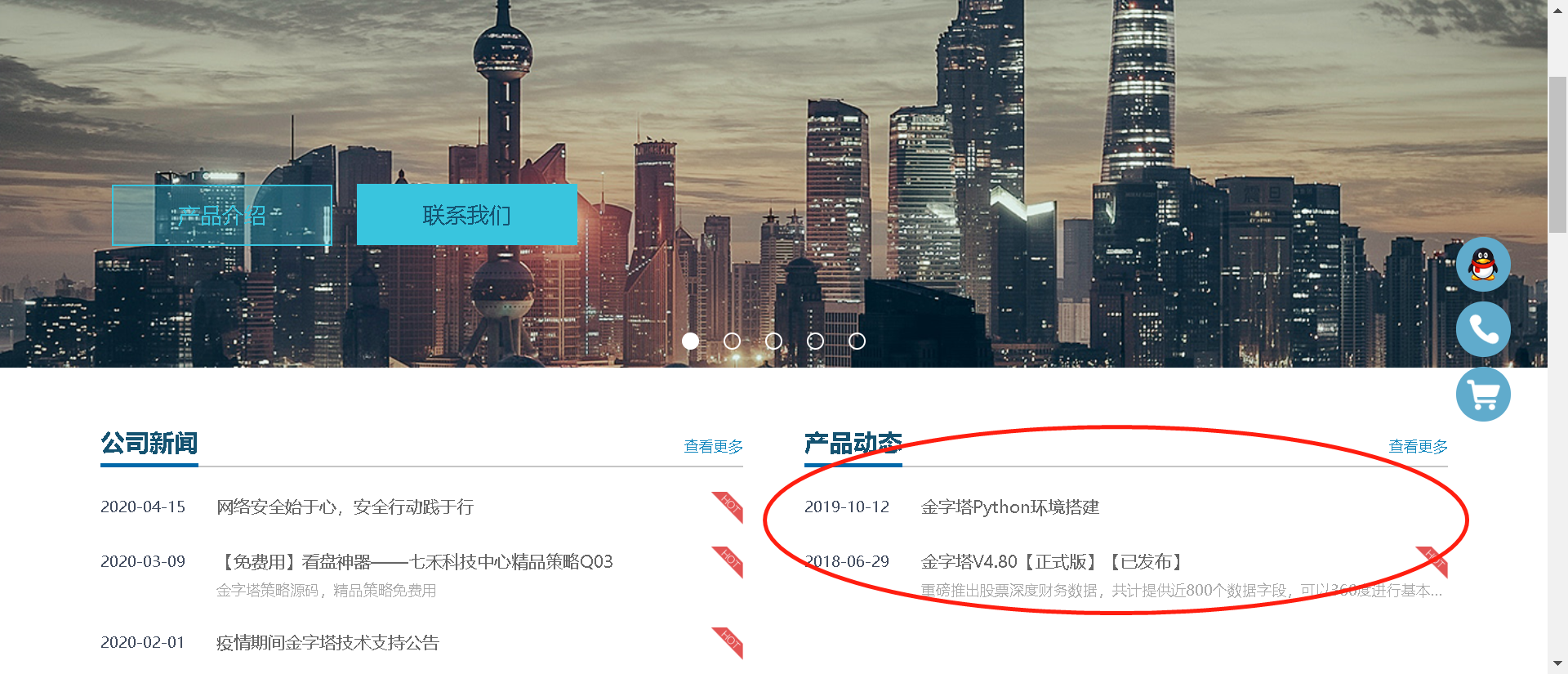Jump to the fifth carousel slide dot
Screen dimensions: 1568x674
point(857,341)
